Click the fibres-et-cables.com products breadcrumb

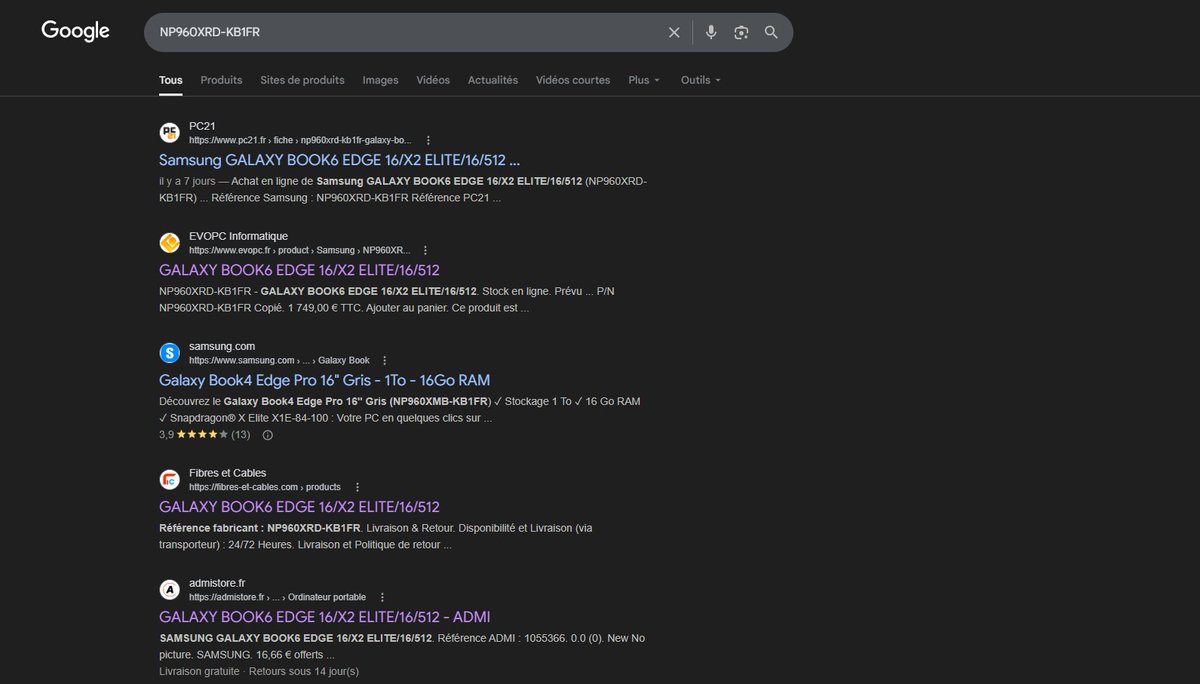[265, 487]
